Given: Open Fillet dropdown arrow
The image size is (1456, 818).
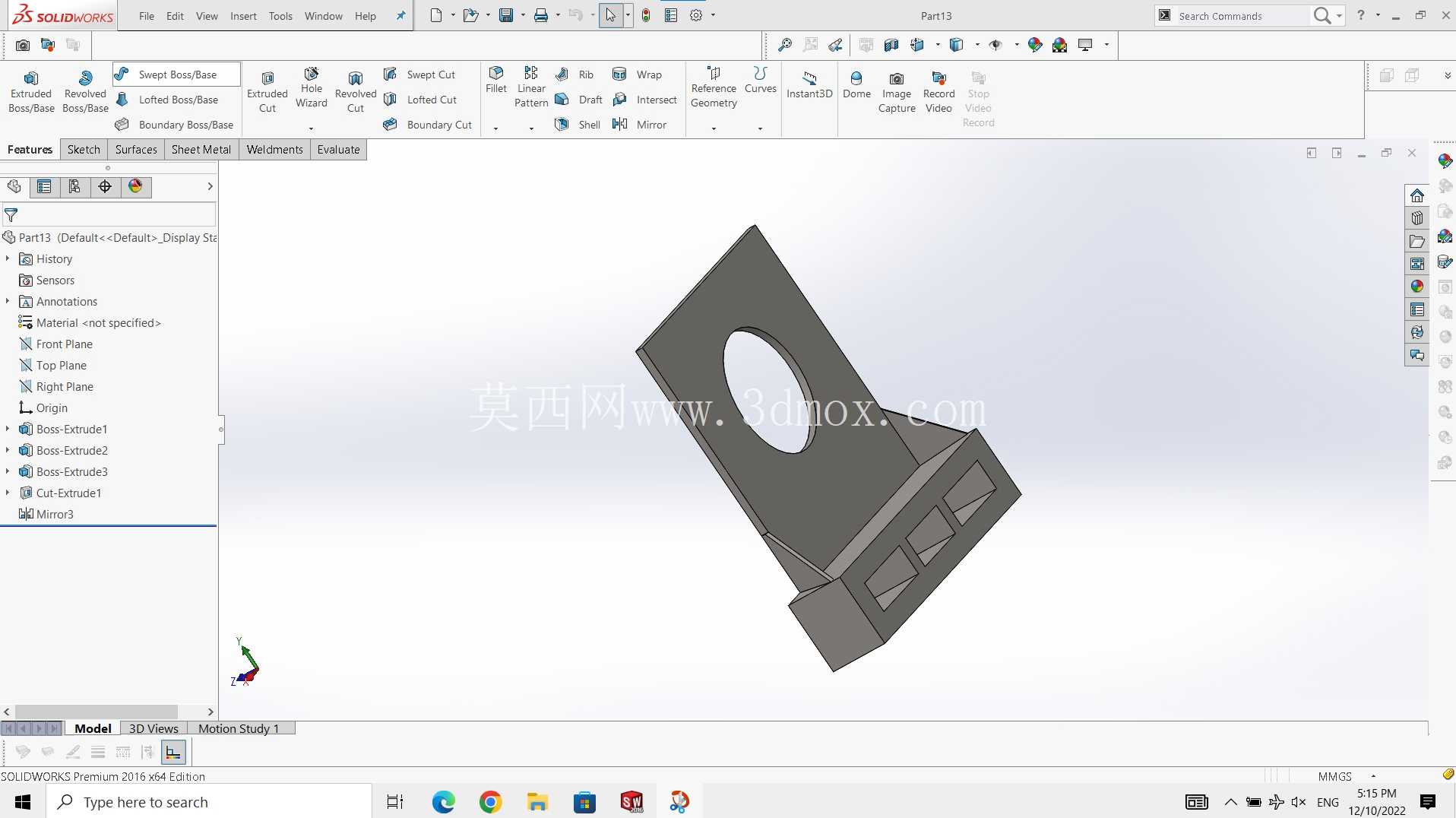Looking at the screenshot, I should [x=495, y=128].
